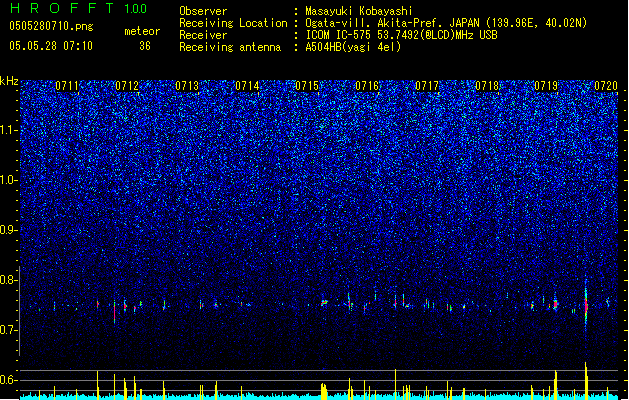
Task: Click the 0713 time marker
Action: [187, 86]
